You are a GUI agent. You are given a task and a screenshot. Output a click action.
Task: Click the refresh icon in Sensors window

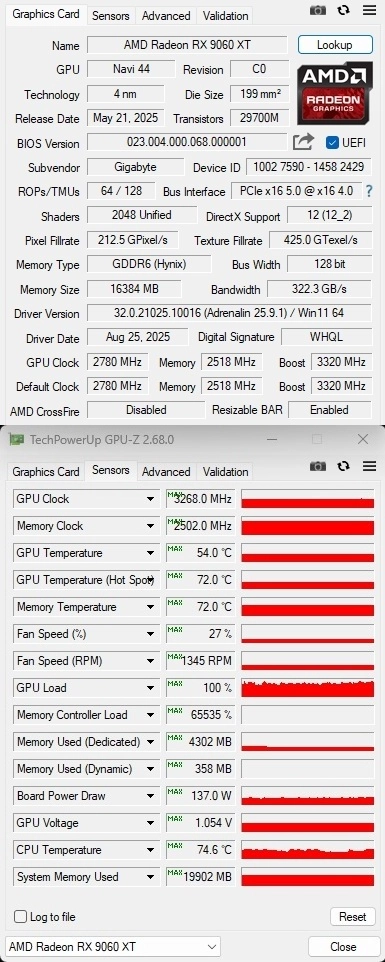pos(344,466)
